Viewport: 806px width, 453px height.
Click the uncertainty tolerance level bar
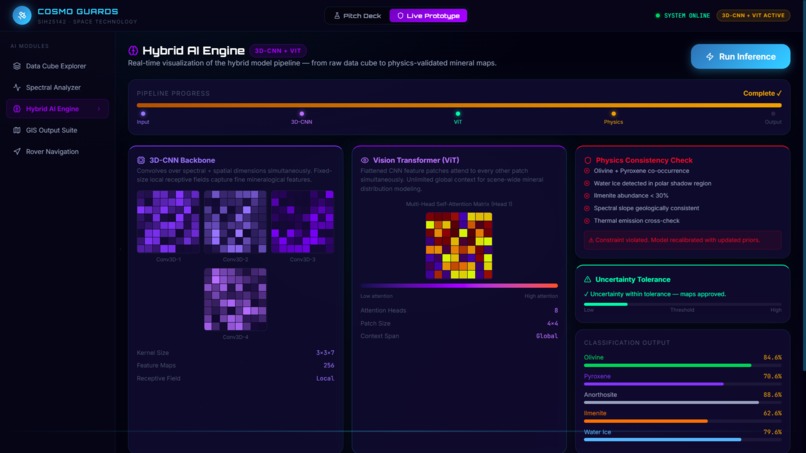click(x=683, y=304)
